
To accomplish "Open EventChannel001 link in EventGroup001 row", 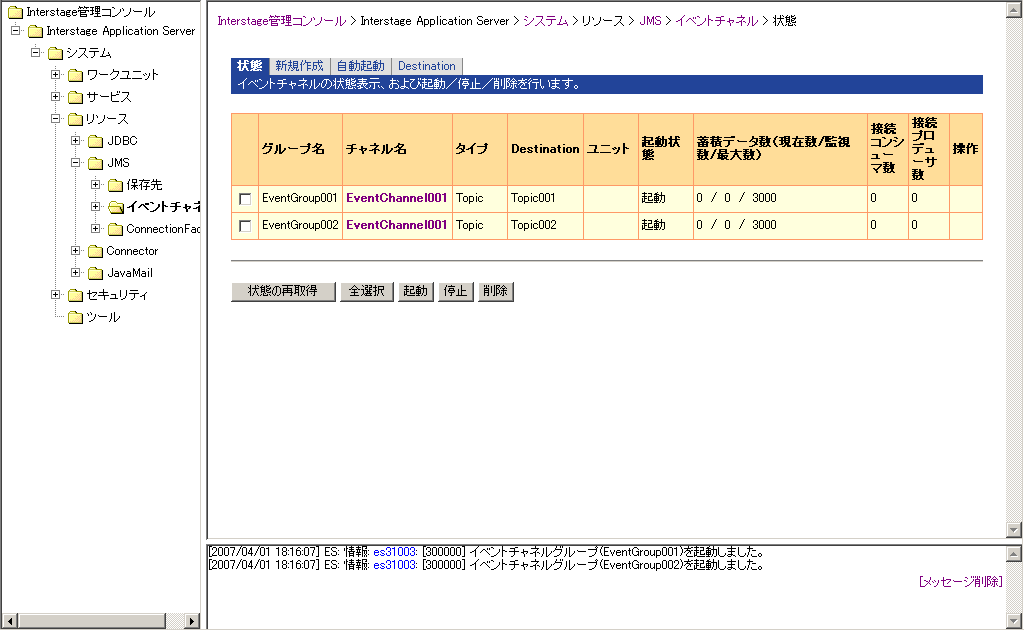I will coord(396,198).
